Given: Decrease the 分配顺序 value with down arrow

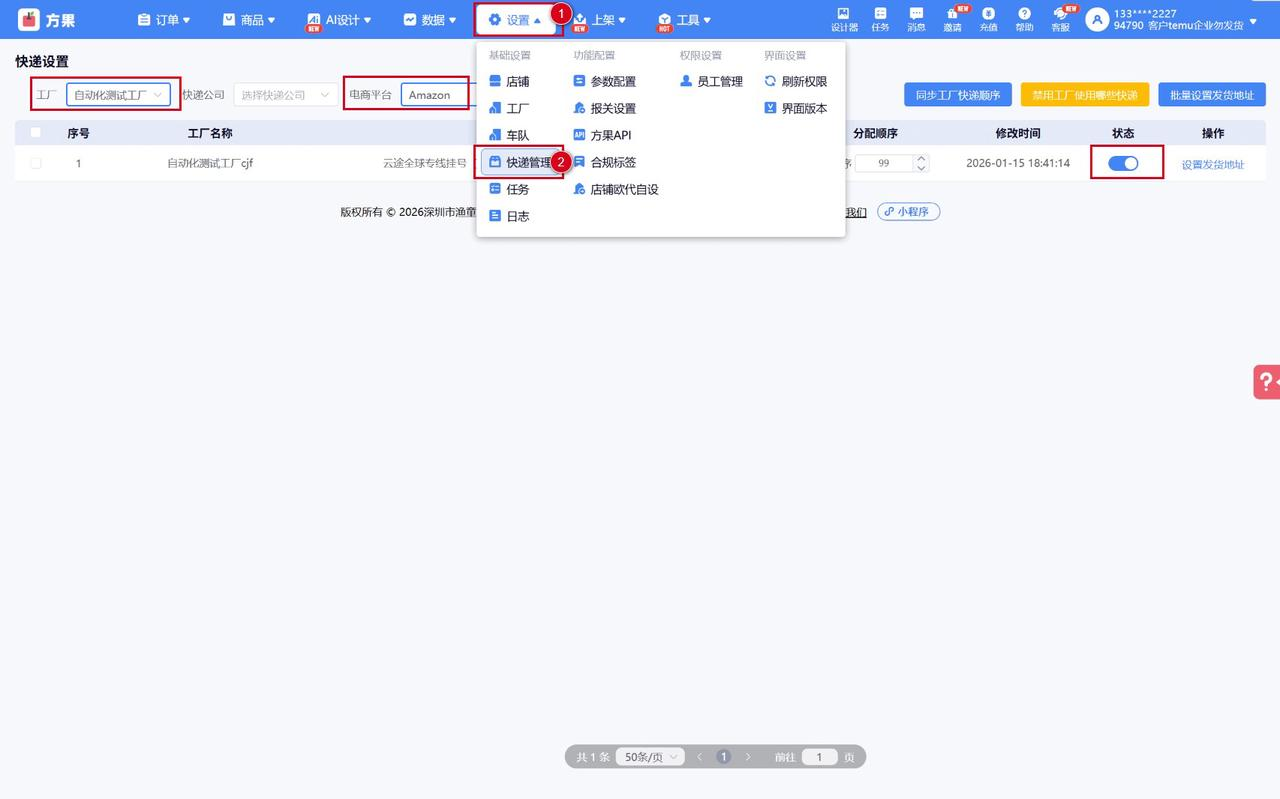Looking at the screenshot, I should (x=921, y=168).
